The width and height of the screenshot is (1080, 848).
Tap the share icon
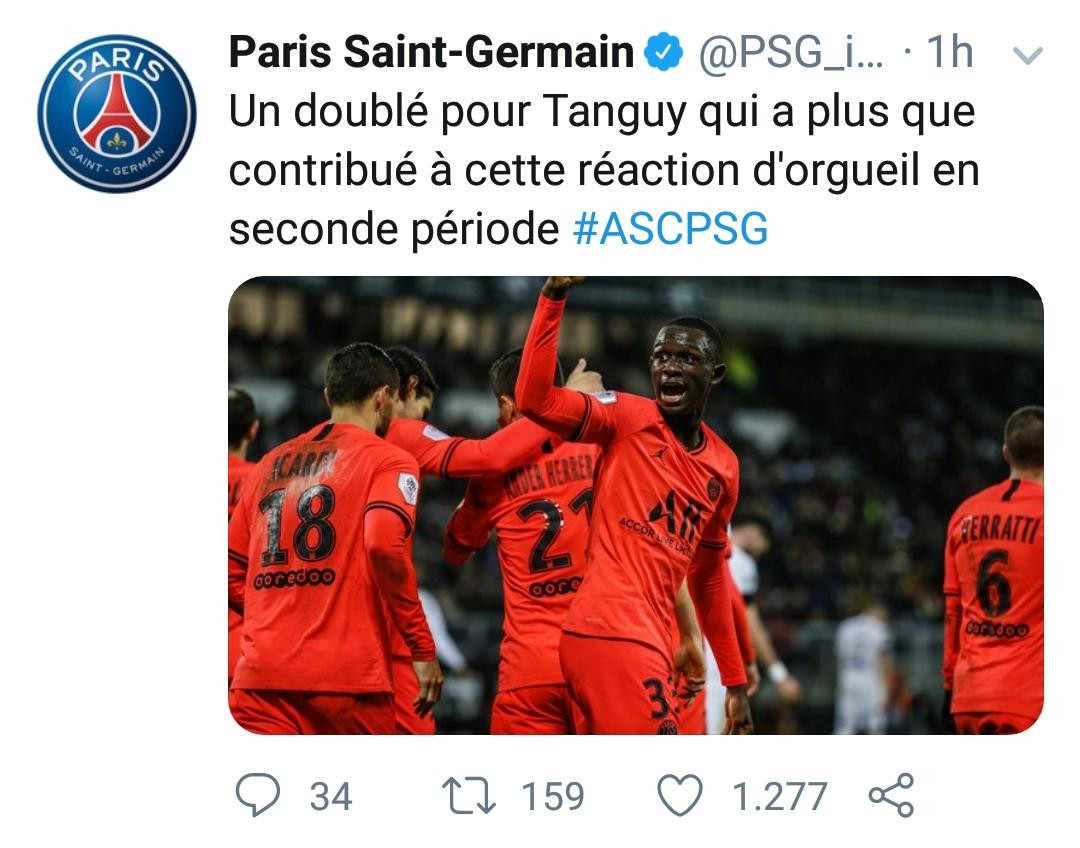[891, 795]
